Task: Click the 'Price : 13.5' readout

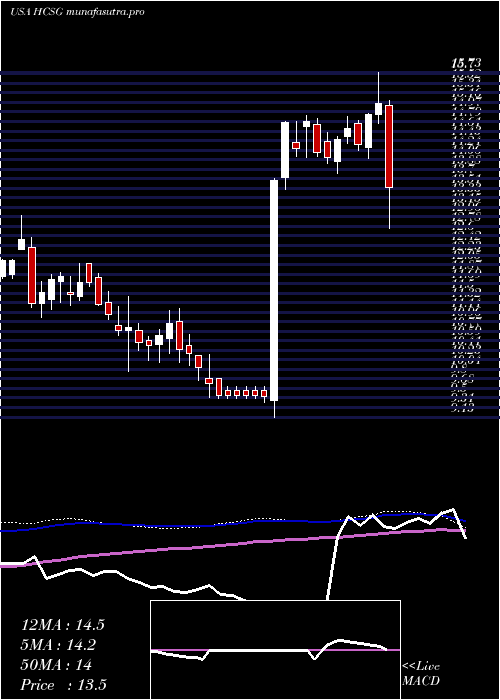Action: [64, 685]
